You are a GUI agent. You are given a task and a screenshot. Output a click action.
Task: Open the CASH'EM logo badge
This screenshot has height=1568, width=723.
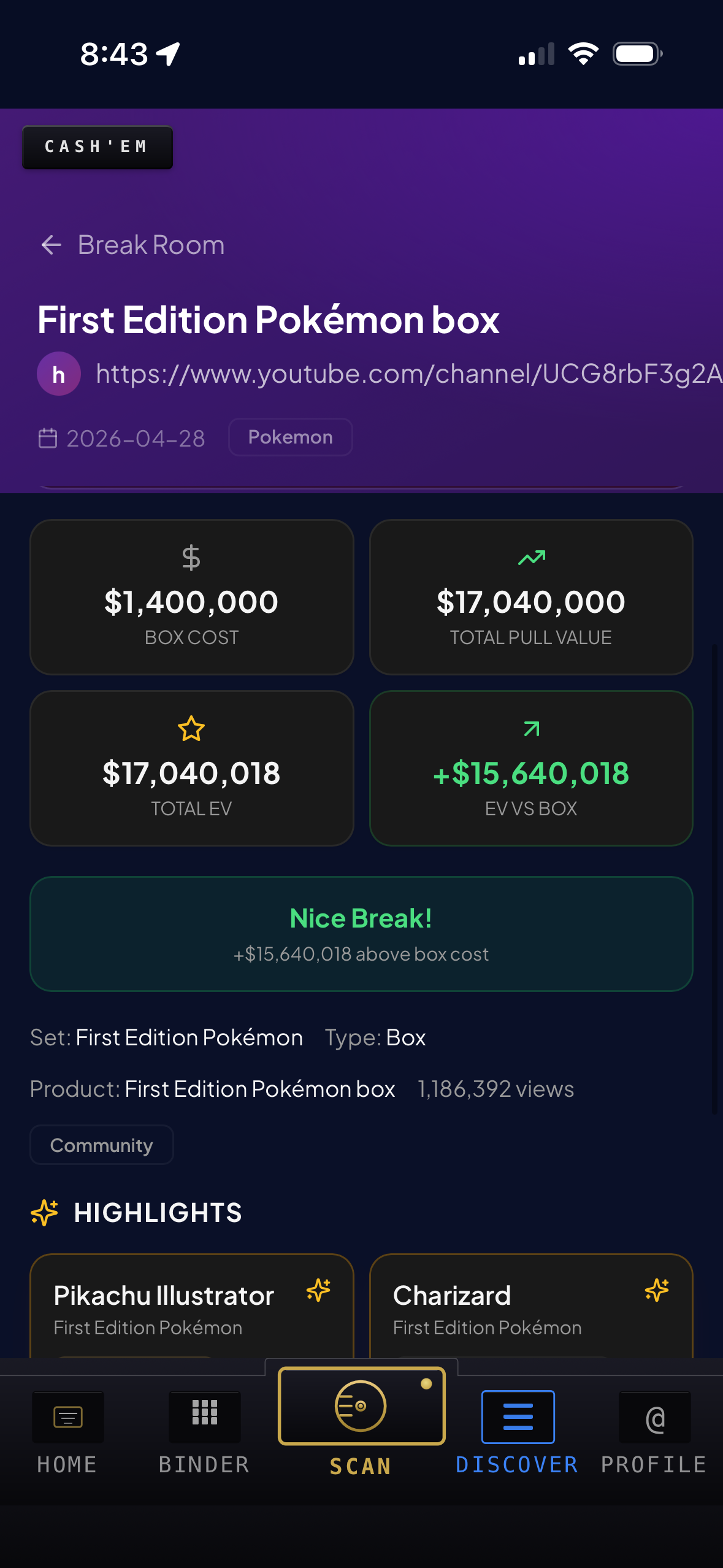[98, 147]
